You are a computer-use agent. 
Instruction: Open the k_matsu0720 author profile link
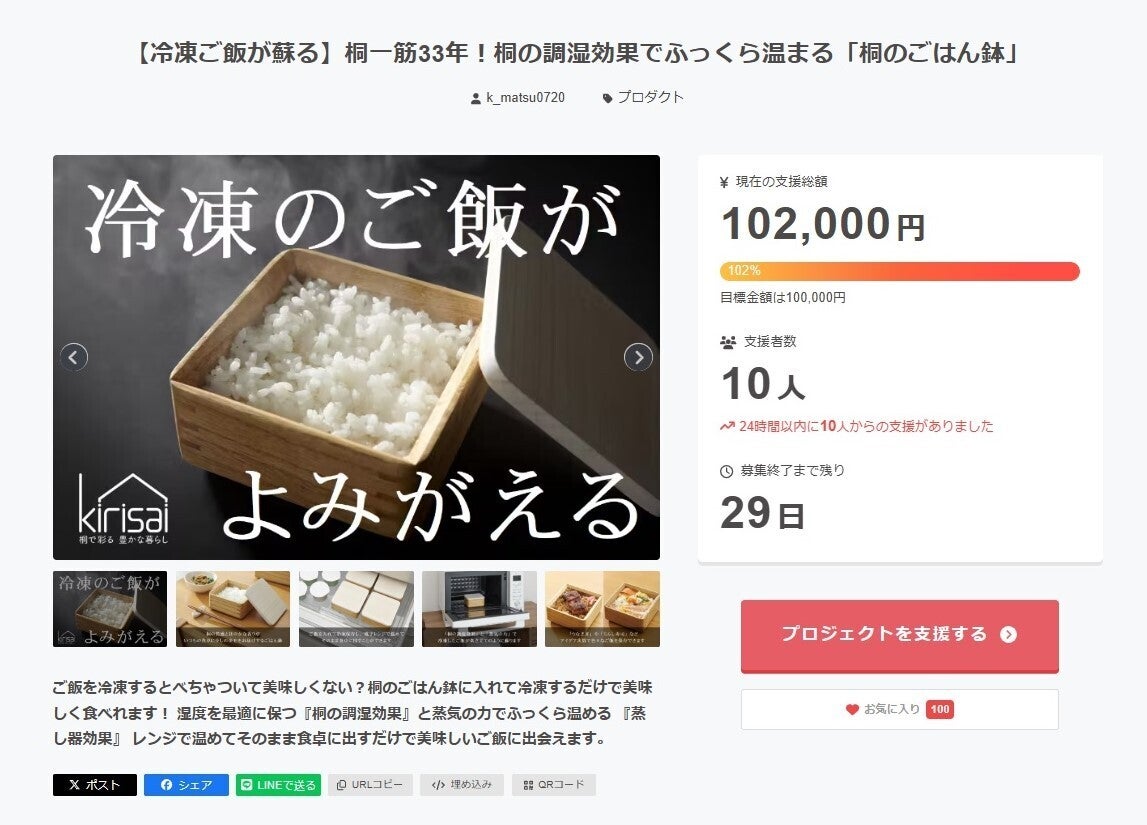tap(525, 98)
